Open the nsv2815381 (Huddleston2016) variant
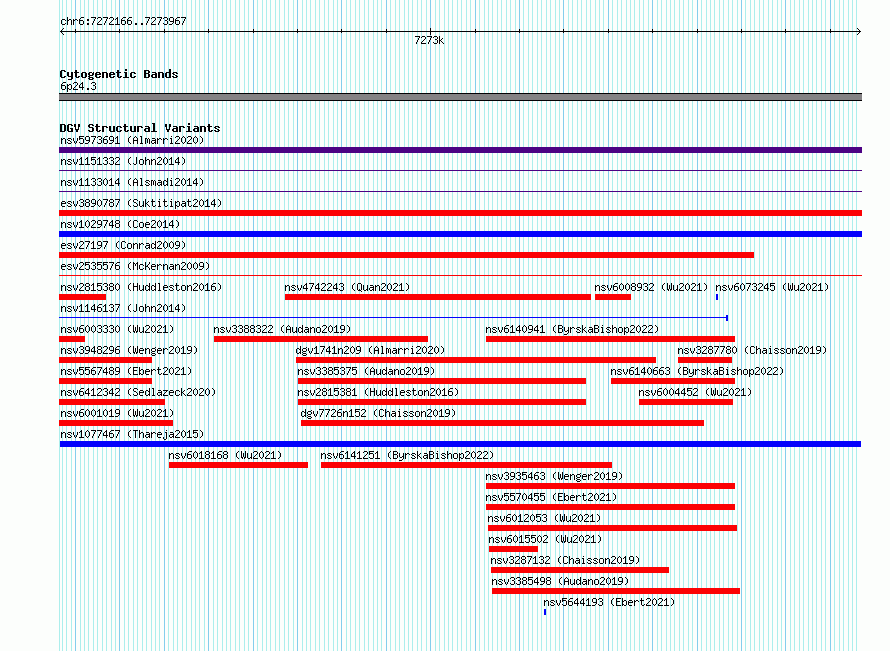 378,392
